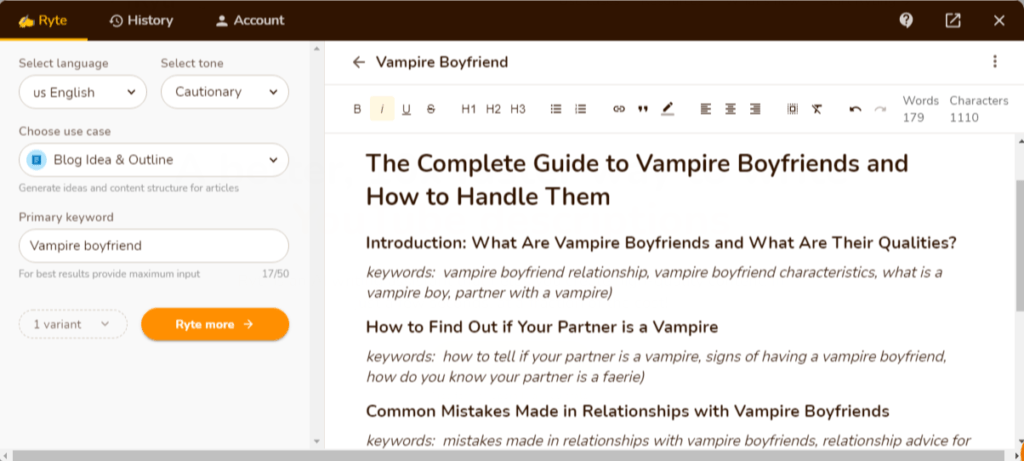Viewport: 1024px width, 461px height.
Task: Click the 17/50 character counter
Action: coord(275,274)
